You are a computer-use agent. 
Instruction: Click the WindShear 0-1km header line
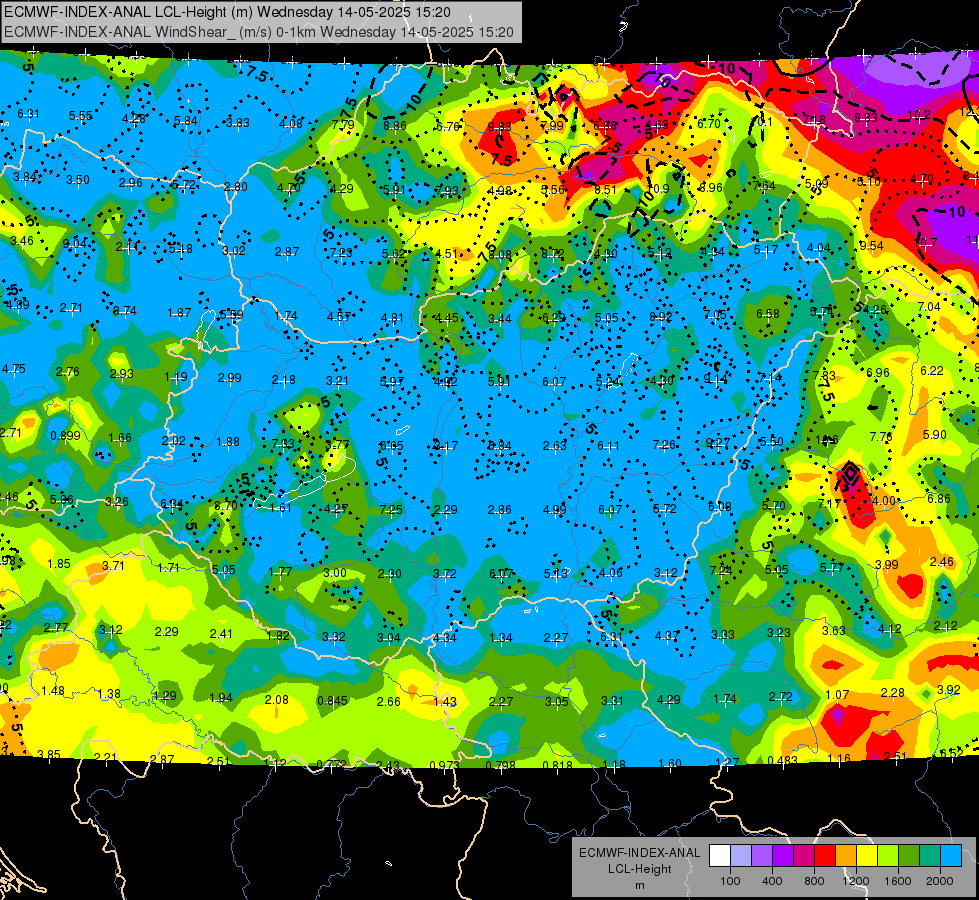[258, 32]
